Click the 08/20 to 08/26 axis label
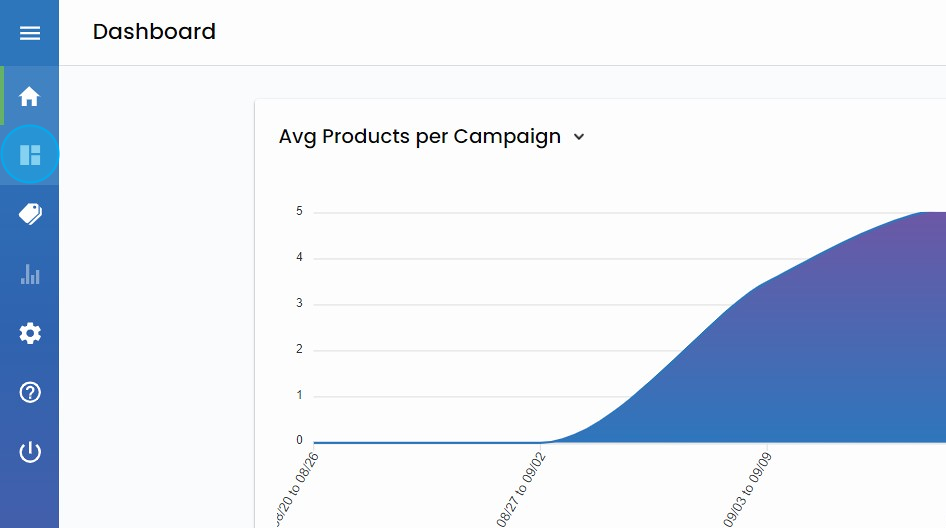 (297, 488)
